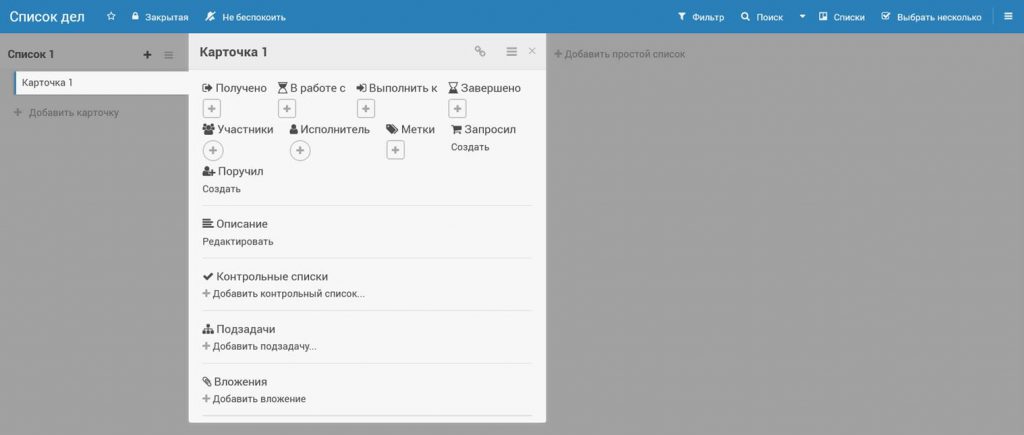Click the Получено label

[x=234, y=88]
